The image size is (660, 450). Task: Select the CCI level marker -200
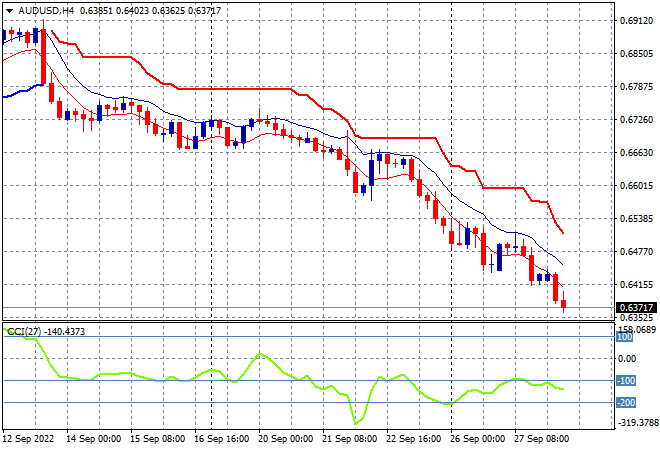(x=626, y=403)
